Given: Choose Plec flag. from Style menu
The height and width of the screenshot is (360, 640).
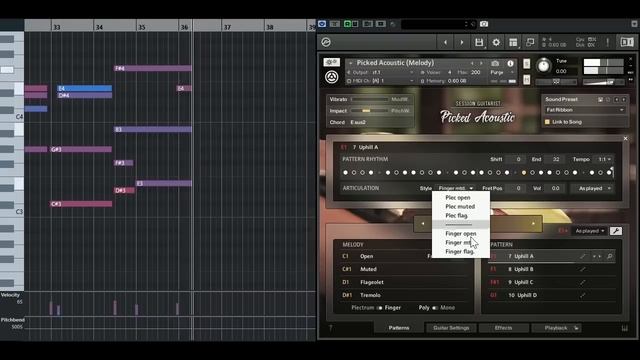Looking at the screenshot, I should [456, 216].
